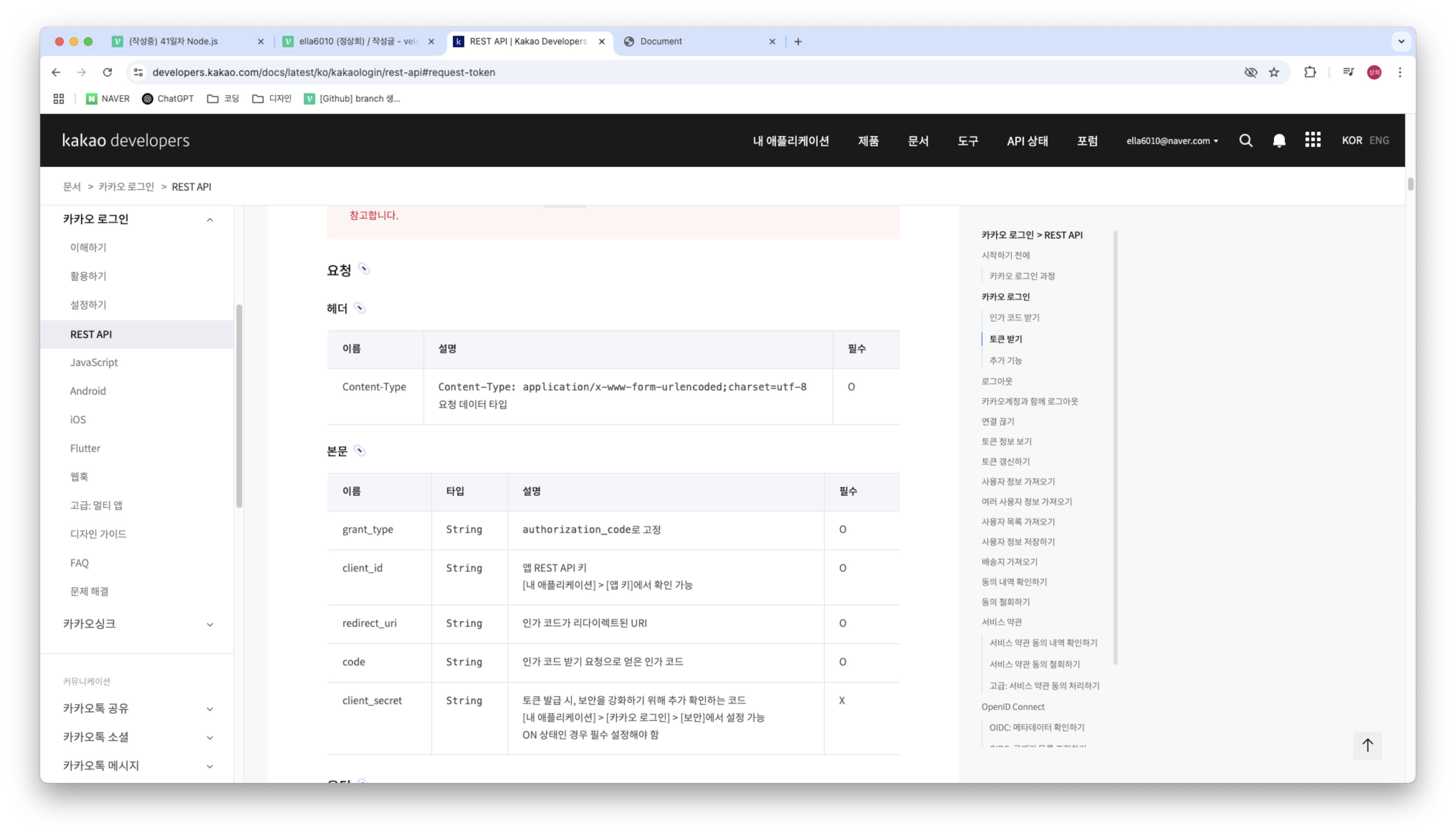Select the grant_type parameter name

click(368, 529)
